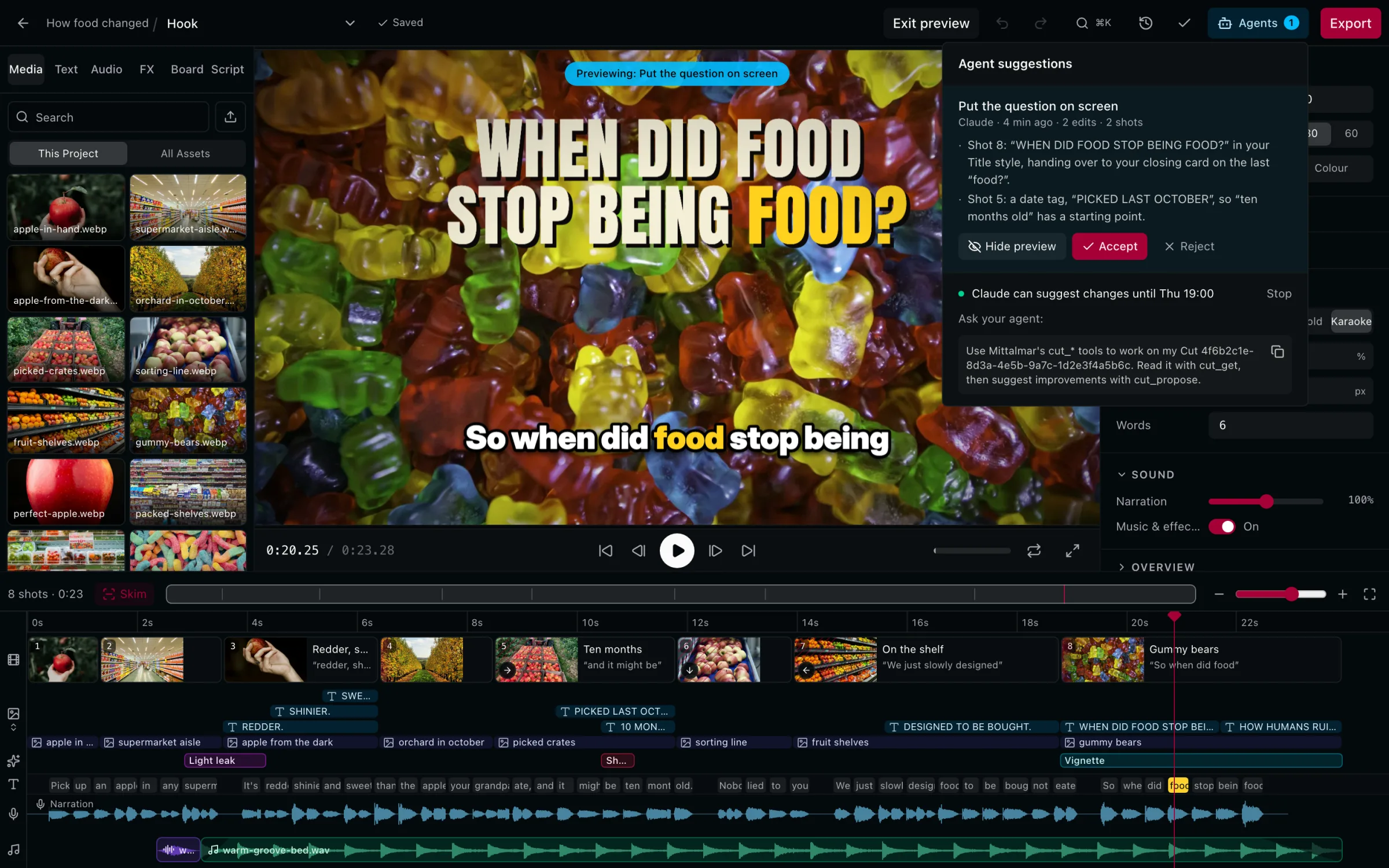
Task: Open project name dropdown chevron
Action: tap(350, 23)
